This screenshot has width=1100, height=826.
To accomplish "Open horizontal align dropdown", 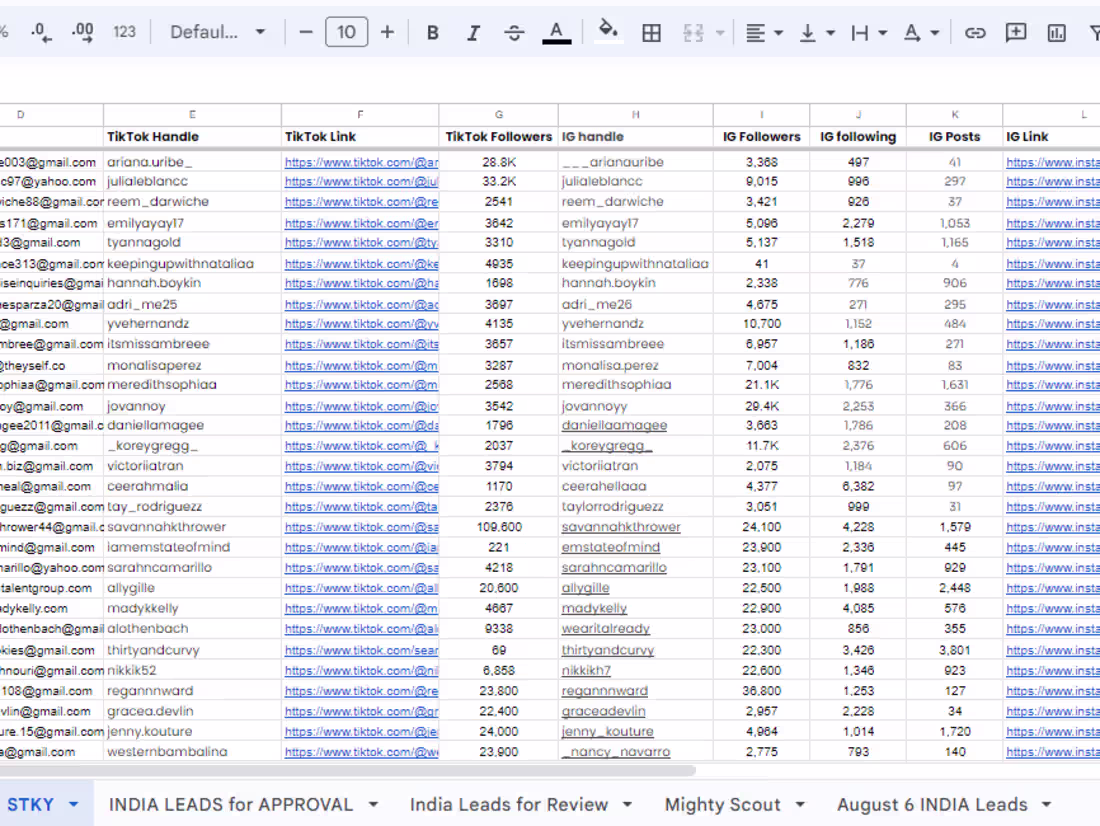I will [763, 32].
